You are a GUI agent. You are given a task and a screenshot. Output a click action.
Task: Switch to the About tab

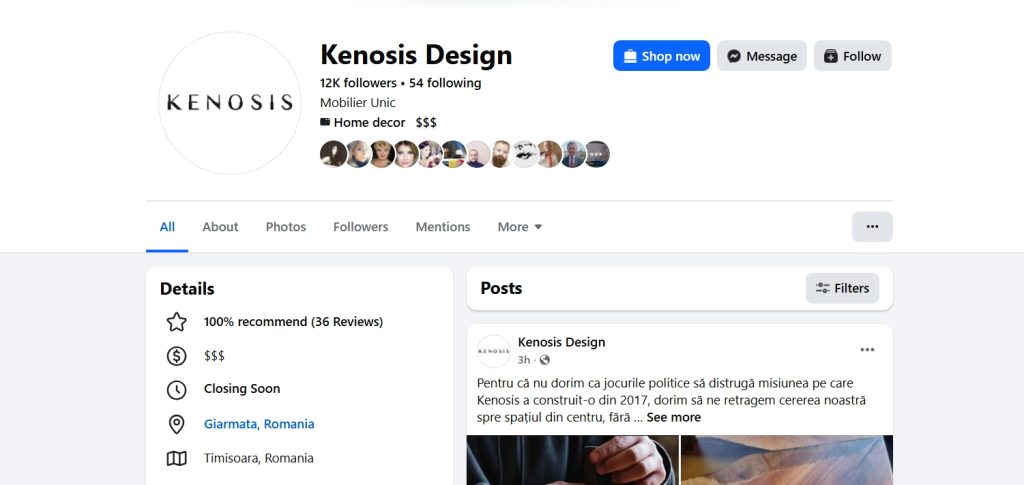[x=220, y=227]
